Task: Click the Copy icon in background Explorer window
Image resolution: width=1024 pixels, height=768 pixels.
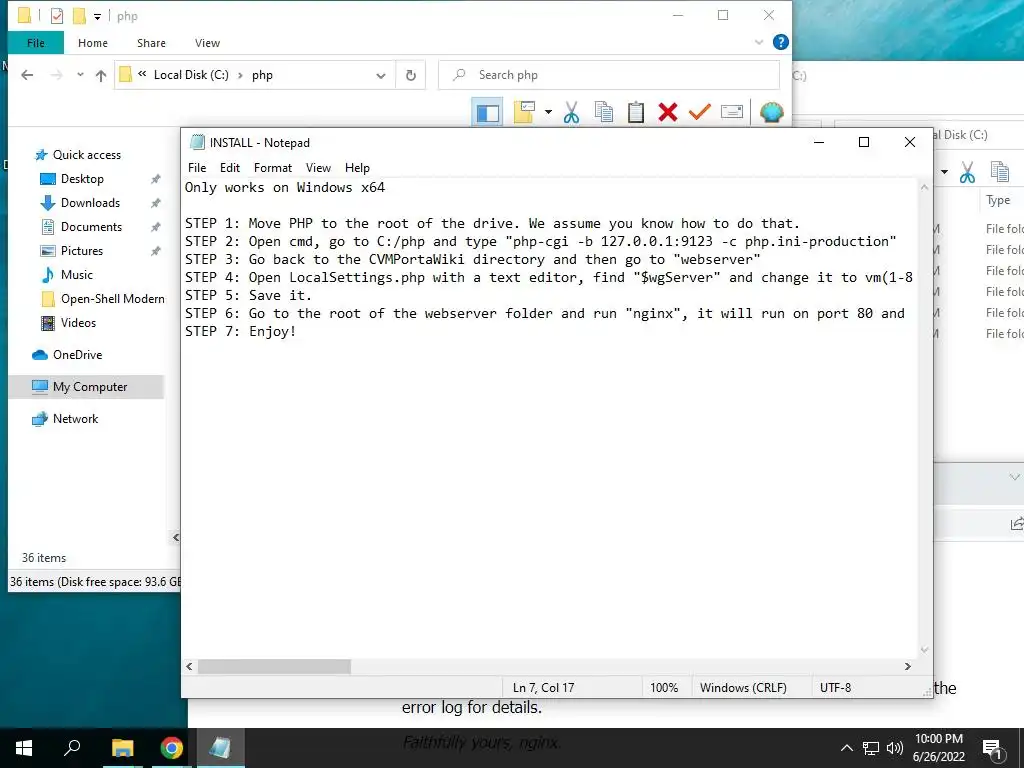Action: [x=1000, y=172]
